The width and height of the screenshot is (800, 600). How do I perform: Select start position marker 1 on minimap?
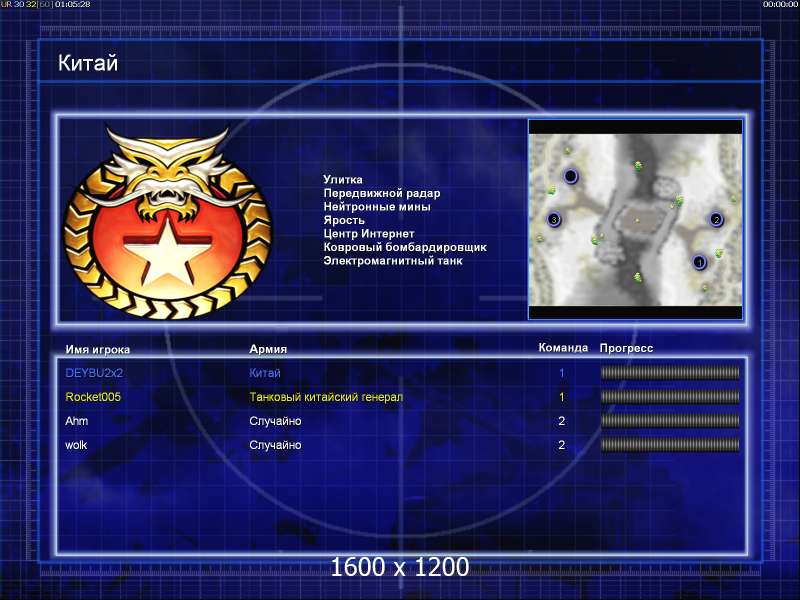click(x=699, y=262)
